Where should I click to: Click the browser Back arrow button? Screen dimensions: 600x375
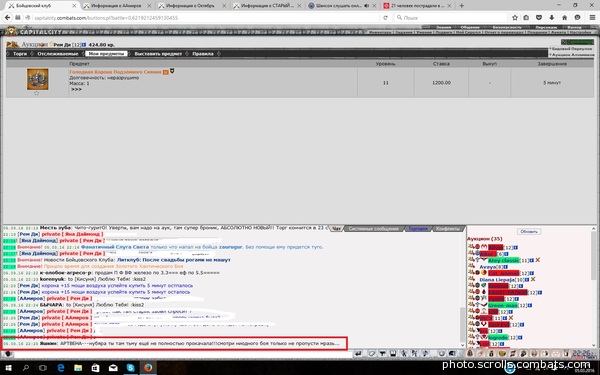(7, 18)
